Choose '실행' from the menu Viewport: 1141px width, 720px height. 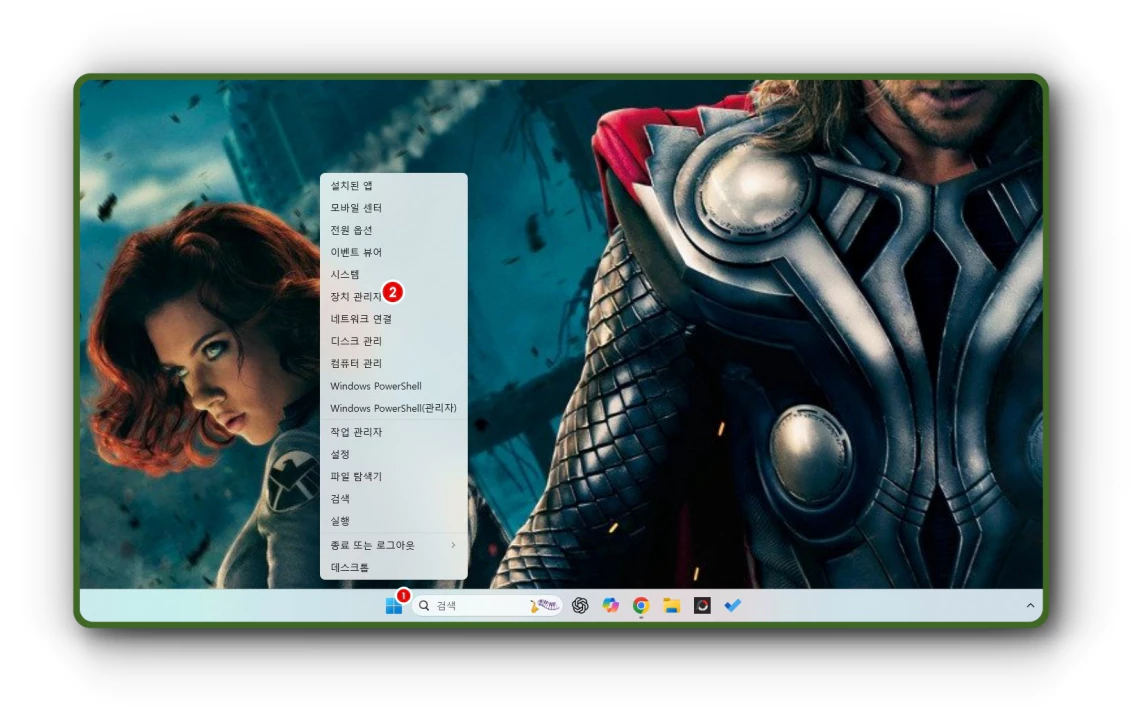click(x=394, y=521)
